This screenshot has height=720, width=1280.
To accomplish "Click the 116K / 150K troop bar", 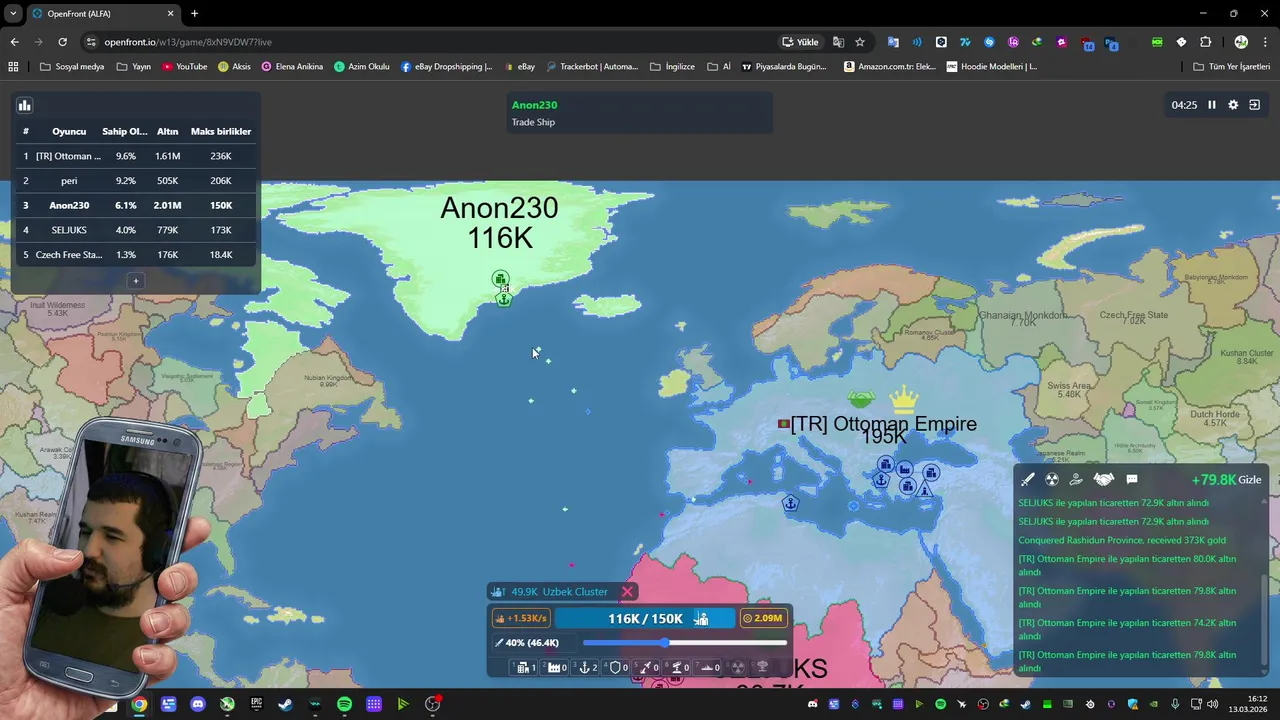I will [645, 619].
